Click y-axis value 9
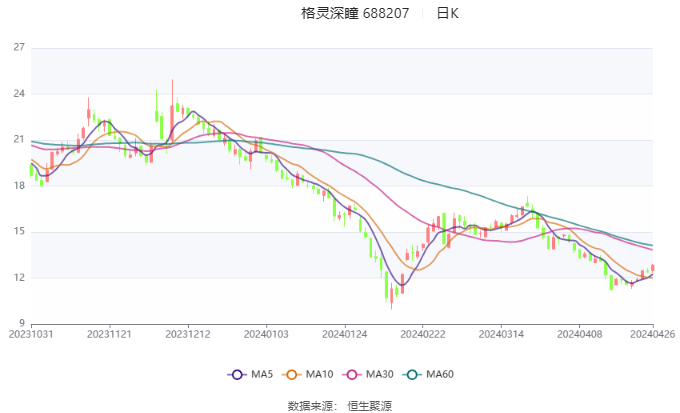The width and height of the screenshot is (680, 413). click(x=22, y=323)
